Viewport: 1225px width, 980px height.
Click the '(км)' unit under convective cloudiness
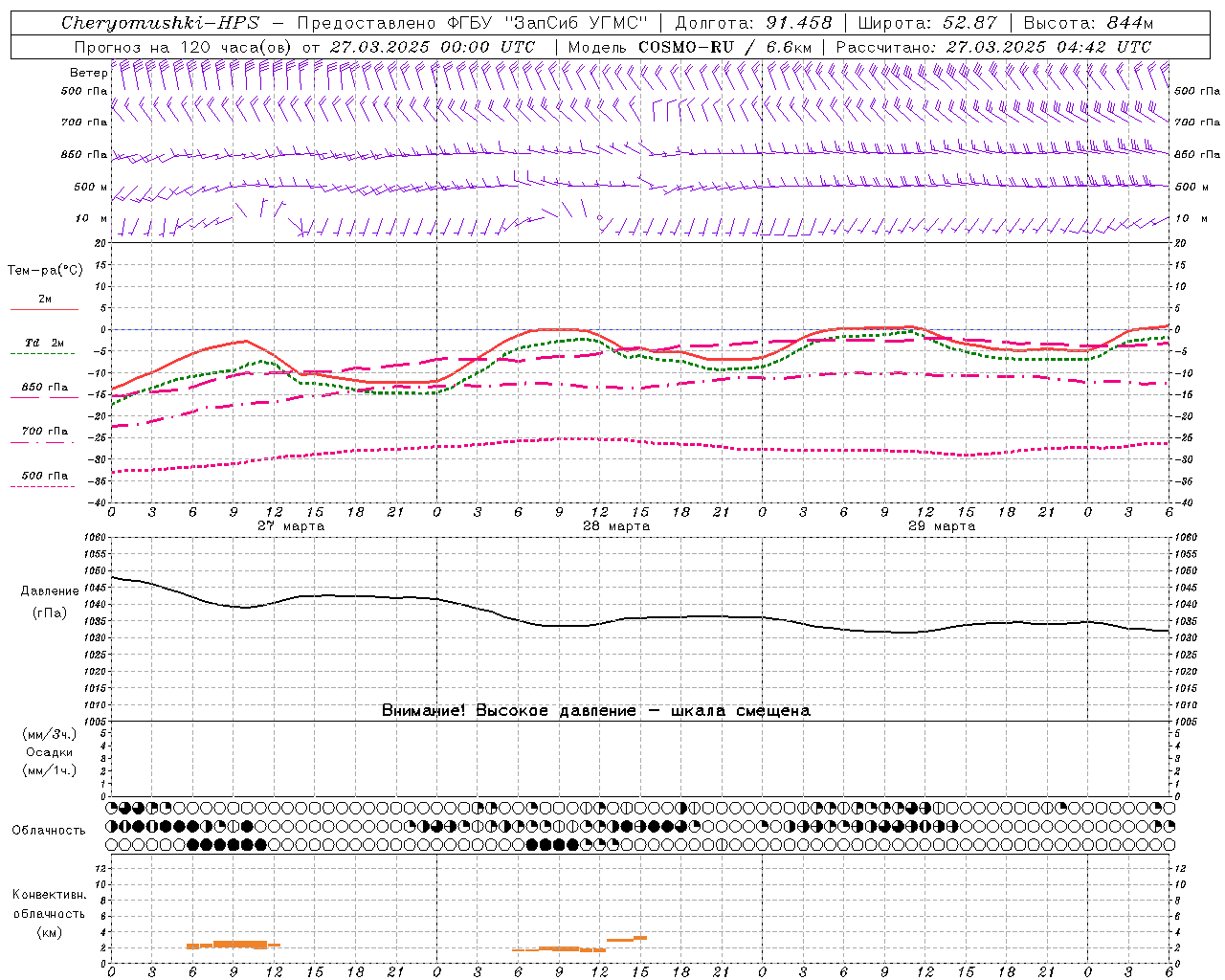coord(49,932)
